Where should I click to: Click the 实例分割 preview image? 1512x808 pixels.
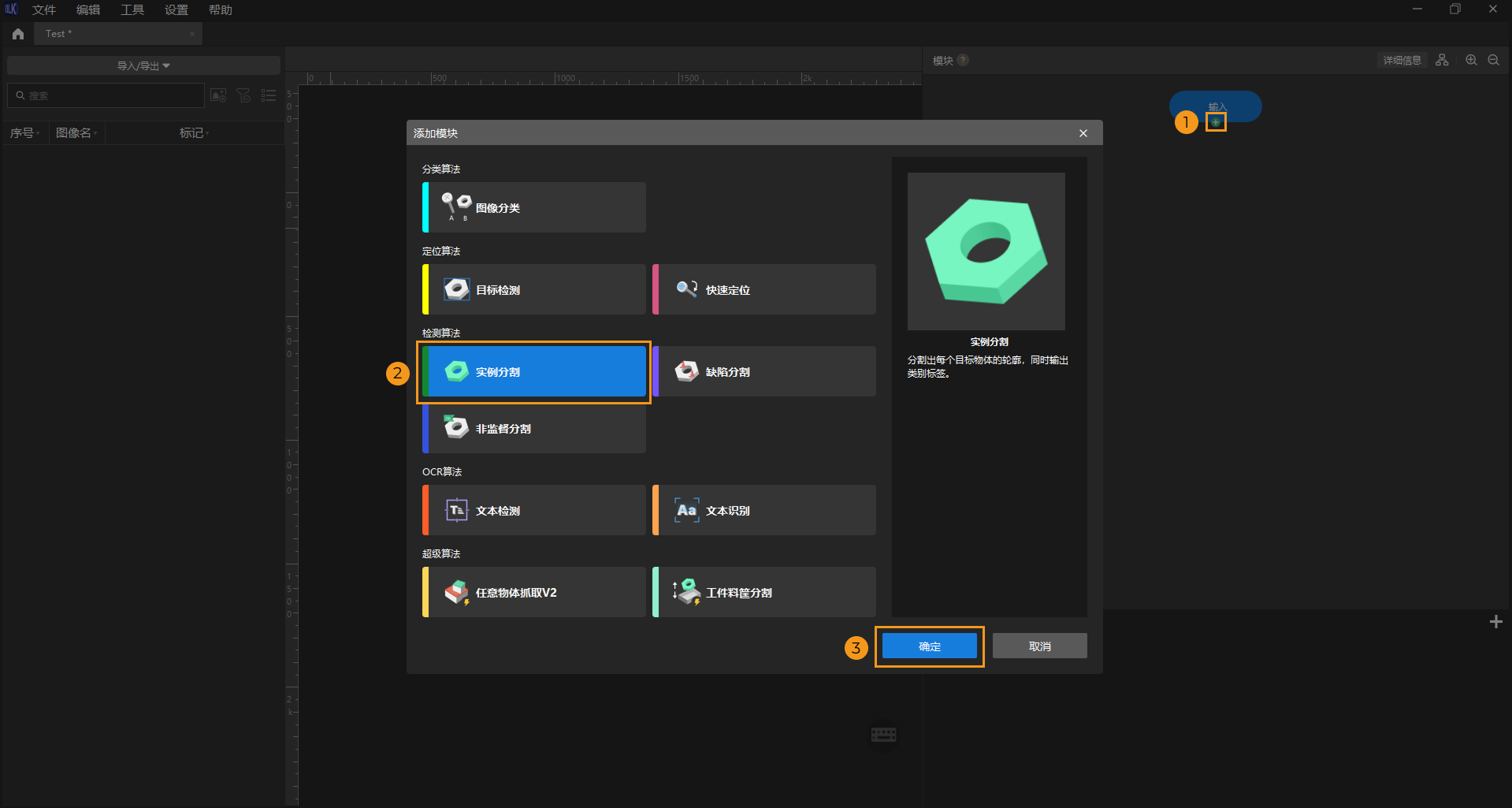click(x=986, y=251)
